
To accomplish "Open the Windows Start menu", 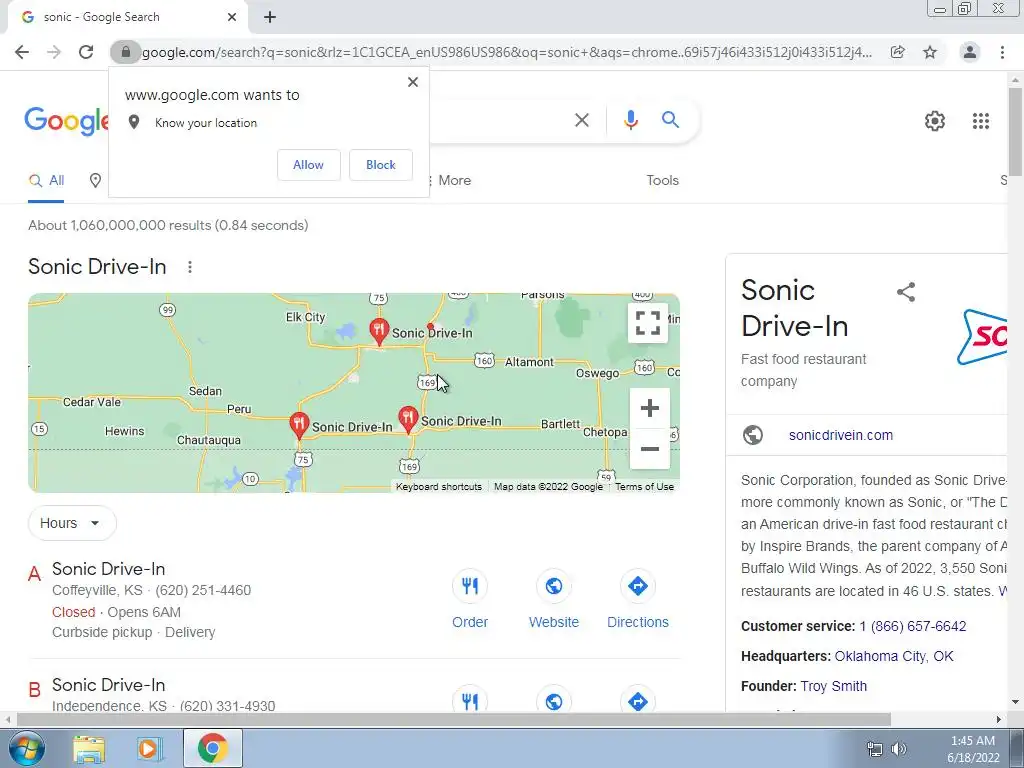I will click(x=25, y=748).
